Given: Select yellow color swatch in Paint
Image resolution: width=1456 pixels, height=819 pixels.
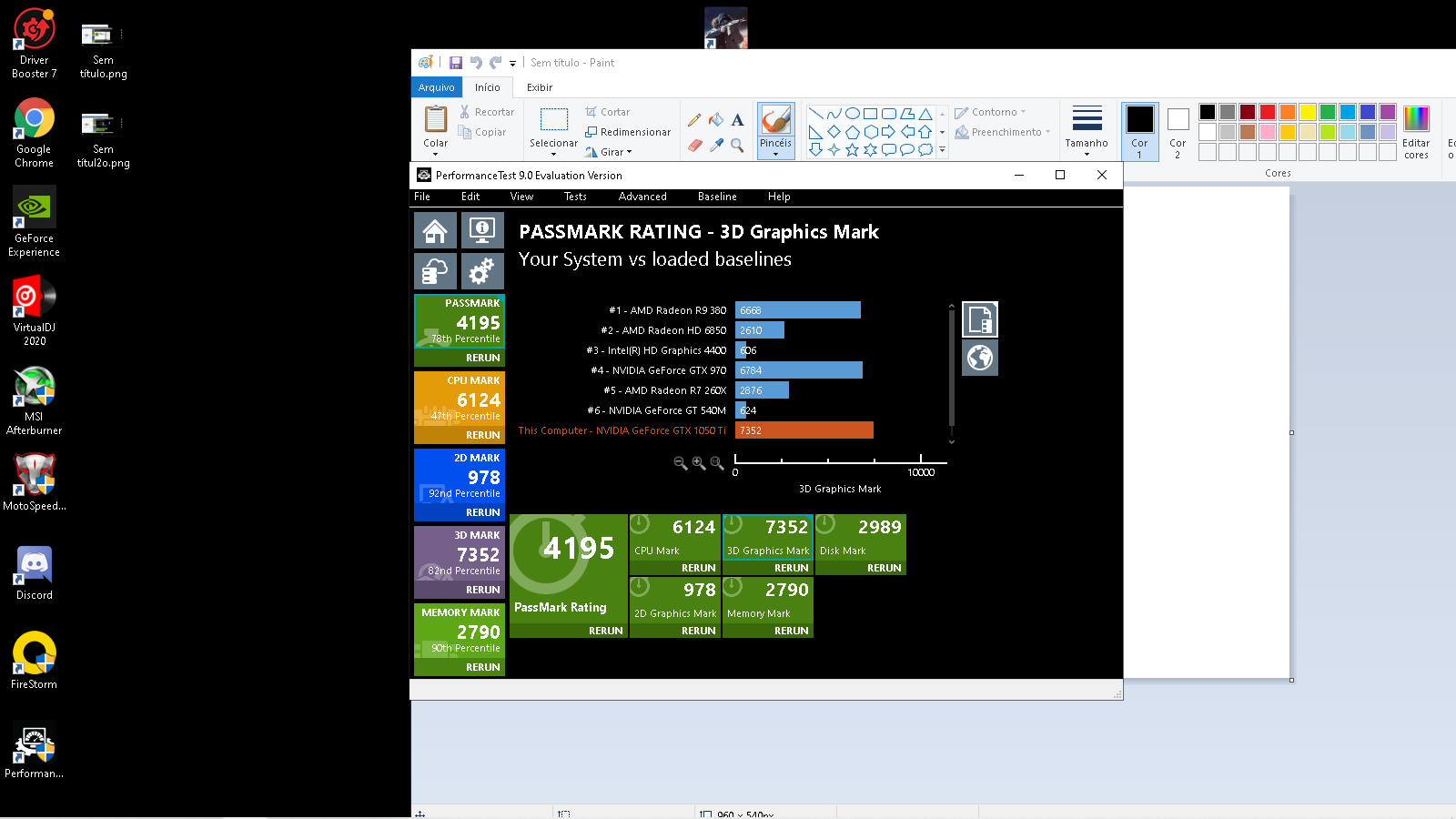Looking at the screenshot, I should click(x=1308, y=112).
